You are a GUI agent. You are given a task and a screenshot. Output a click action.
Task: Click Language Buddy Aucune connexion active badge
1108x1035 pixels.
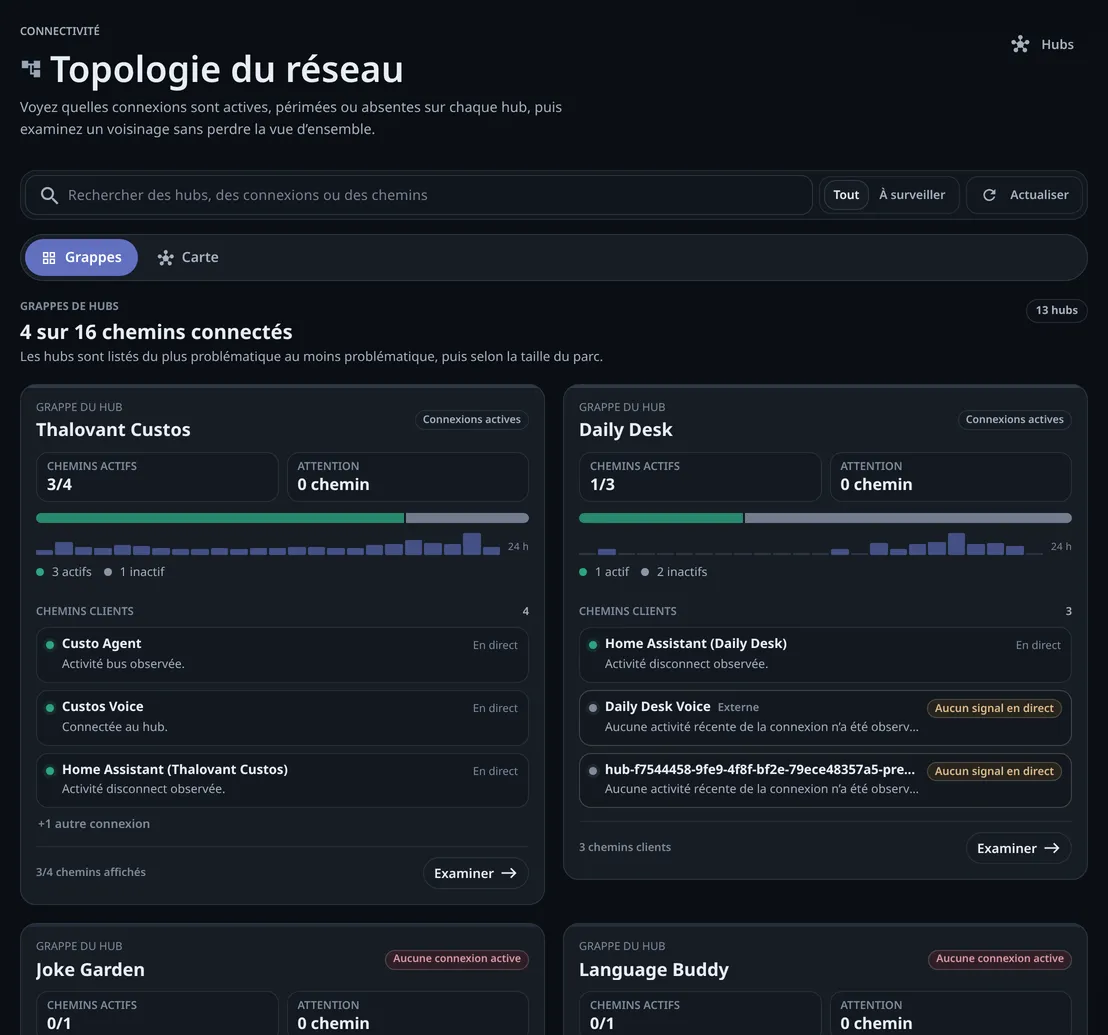click(999, 959)
